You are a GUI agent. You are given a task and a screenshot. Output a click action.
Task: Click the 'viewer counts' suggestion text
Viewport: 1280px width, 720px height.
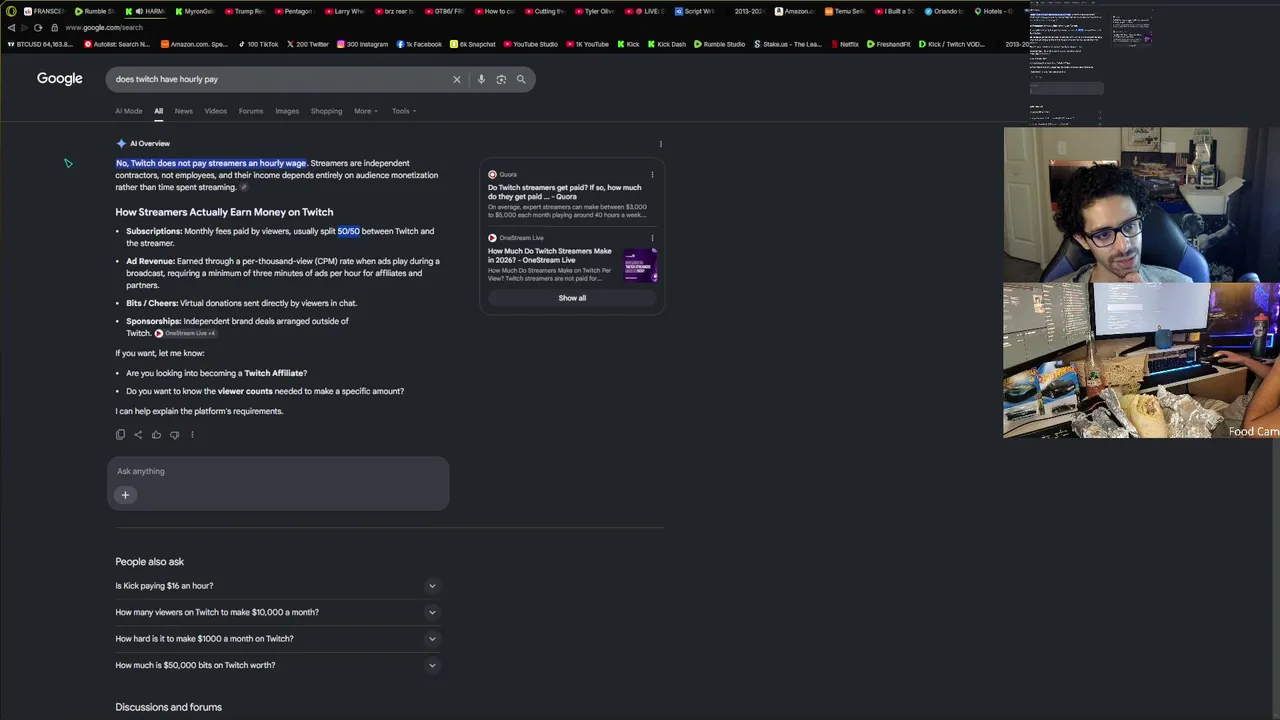[245, 391]
